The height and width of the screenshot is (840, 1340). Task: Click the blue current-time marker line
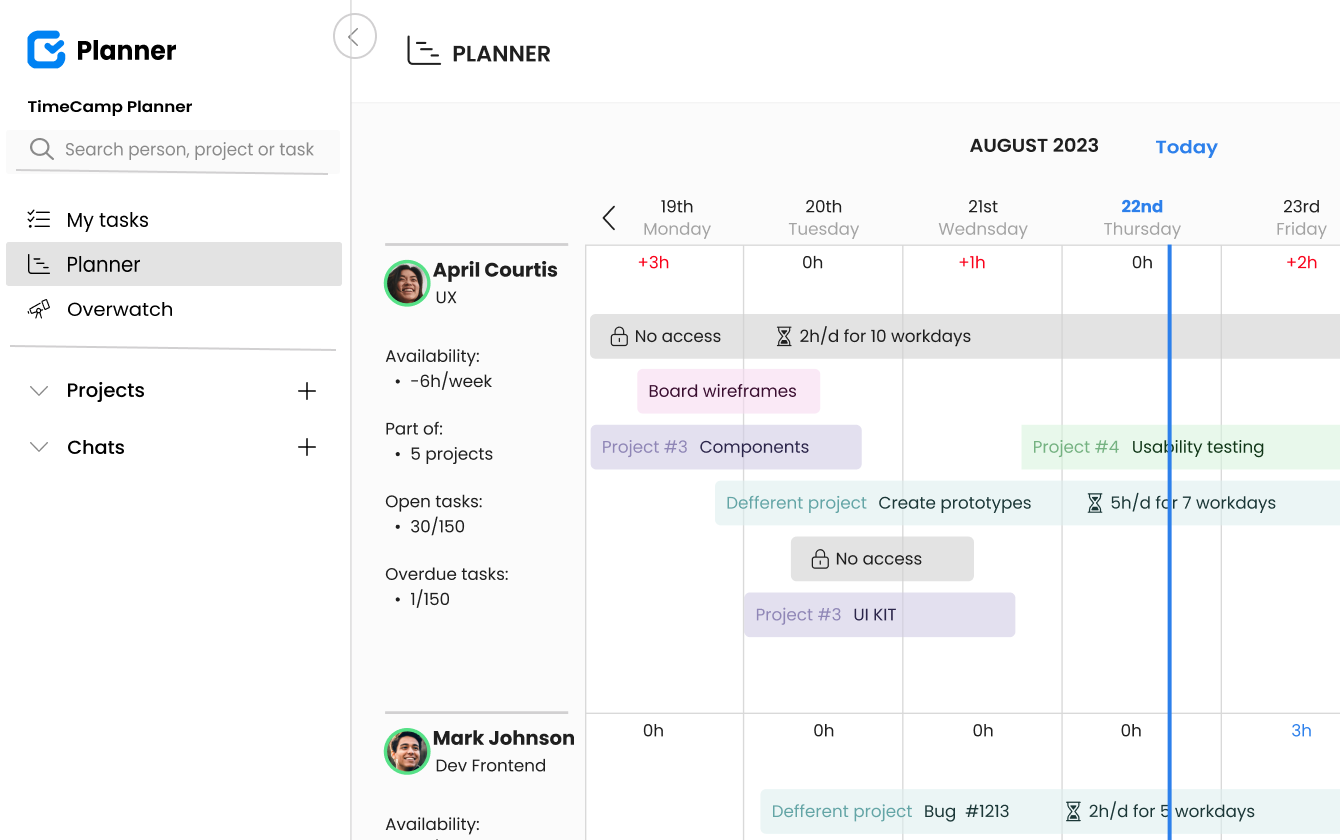click(x=1169, y=680)
